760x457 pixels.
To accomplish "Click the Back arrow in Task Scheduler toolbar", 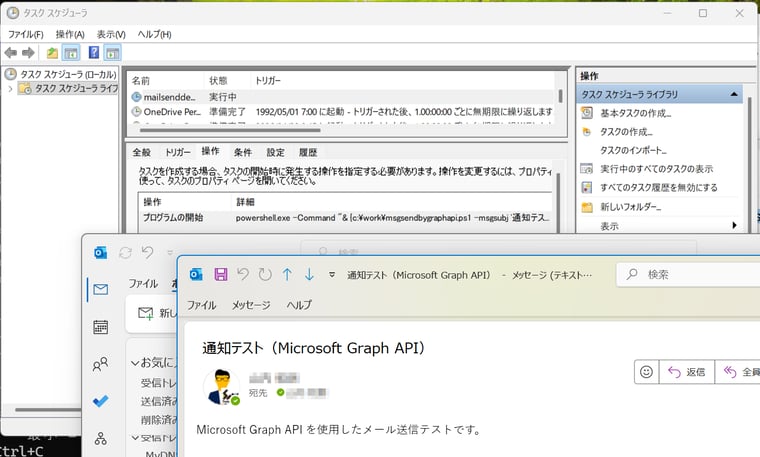I will [11, 52].
